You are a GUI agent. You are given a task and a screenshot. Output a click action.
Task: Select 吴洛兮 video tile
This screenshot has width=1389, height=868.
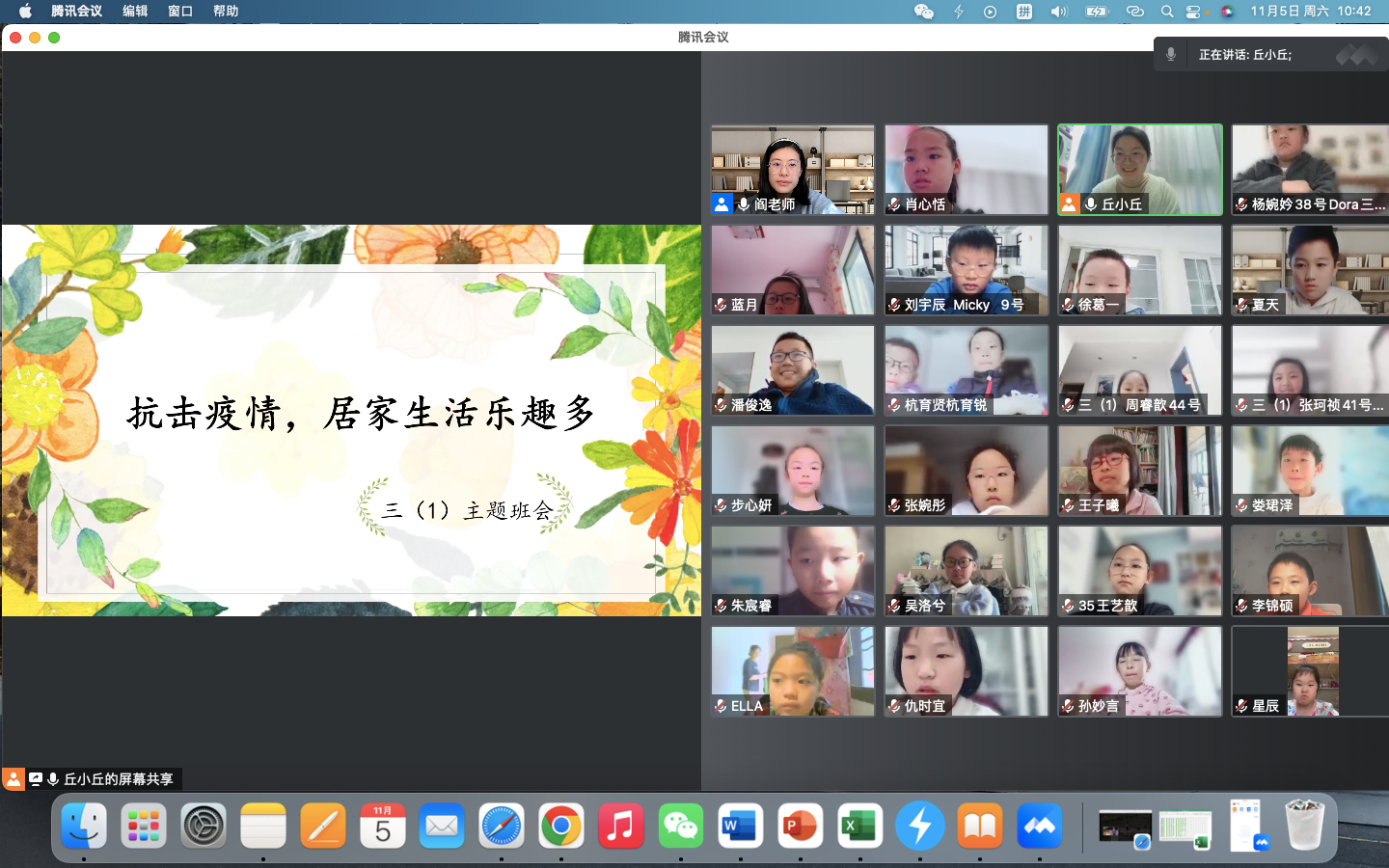[967, 571]
